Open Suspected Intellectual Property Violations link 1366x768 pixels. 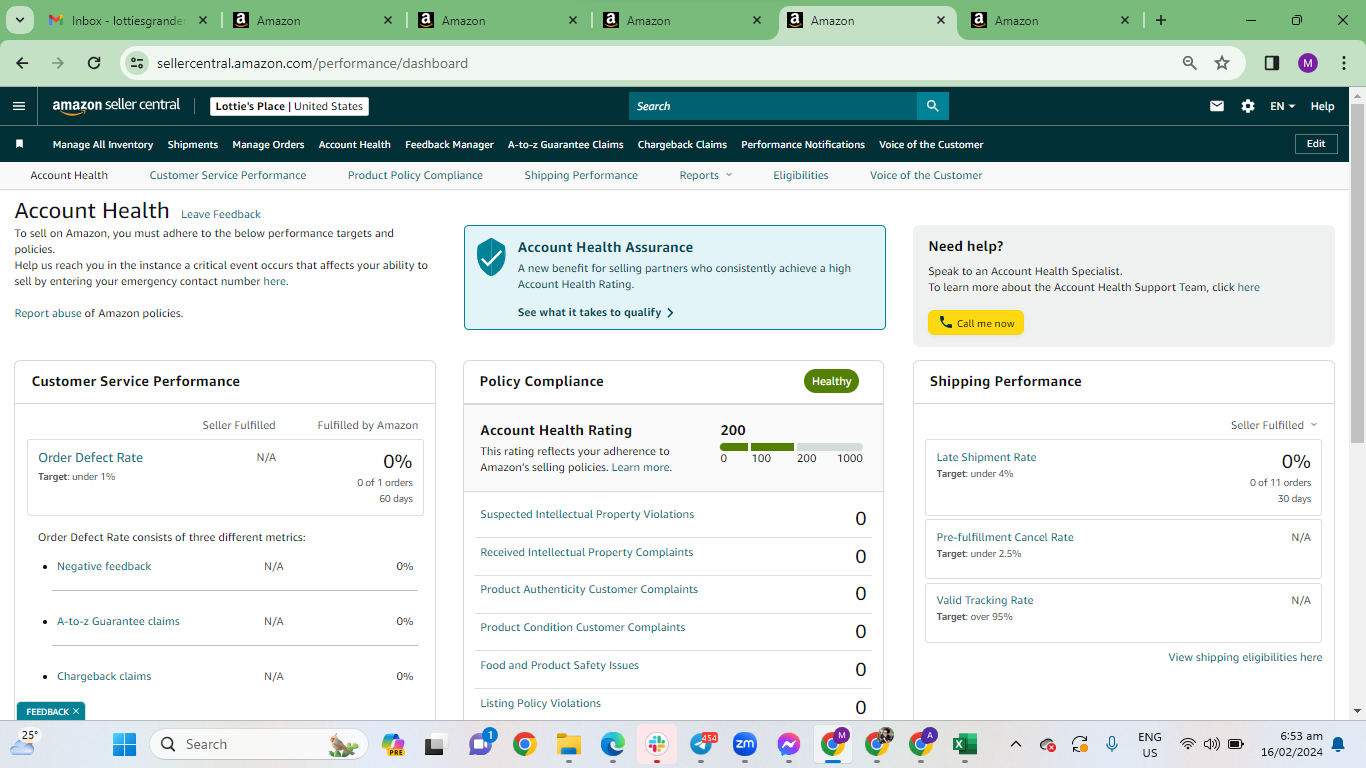tap(587, 514)
